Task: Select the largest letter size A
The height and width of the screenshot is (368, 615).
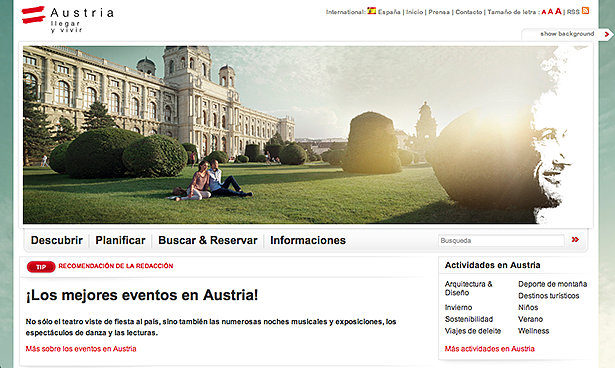Action: pyautogui.click(x=558, y=11)
